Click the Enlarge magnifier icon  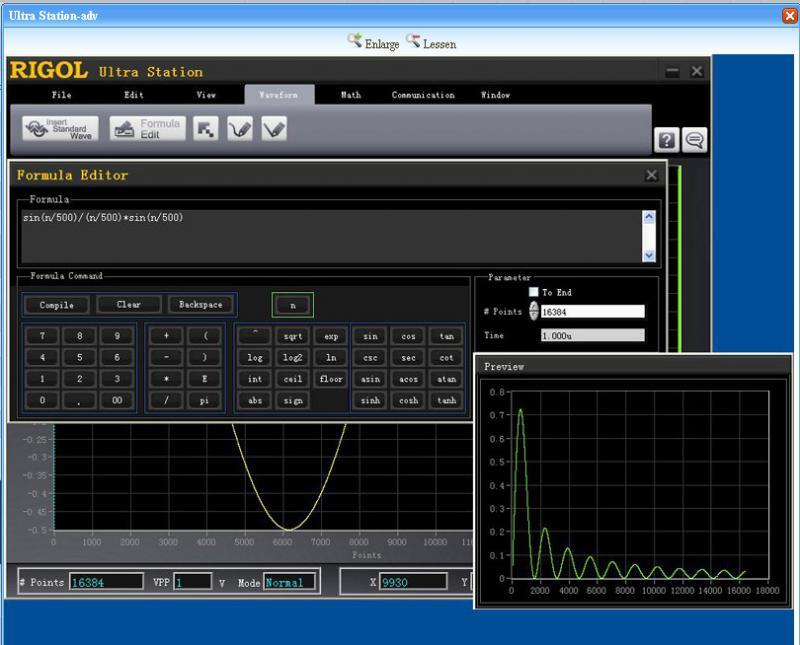tap(355, 41)
